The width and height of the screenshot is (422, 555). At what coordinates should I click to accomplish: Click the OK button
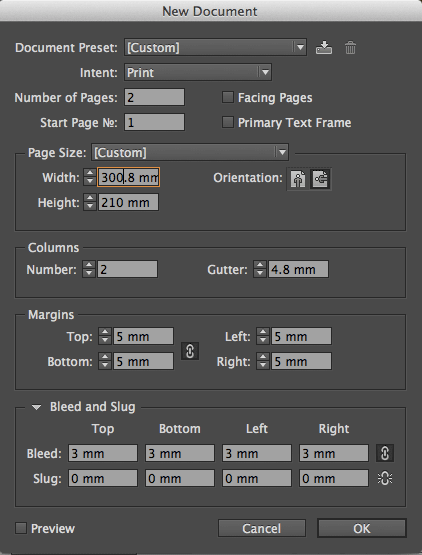tap(361, 528)
